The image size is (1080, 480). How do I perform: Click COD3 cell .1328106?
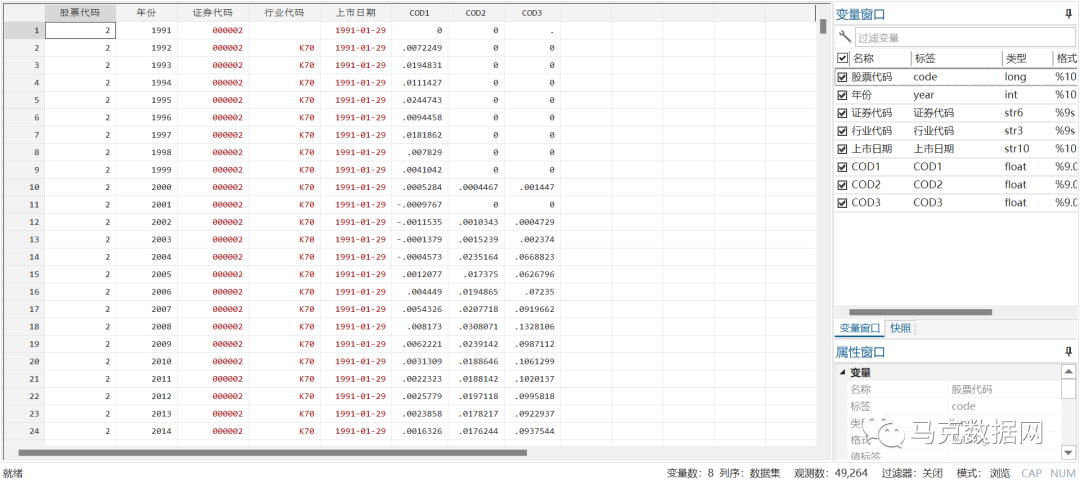531,326
